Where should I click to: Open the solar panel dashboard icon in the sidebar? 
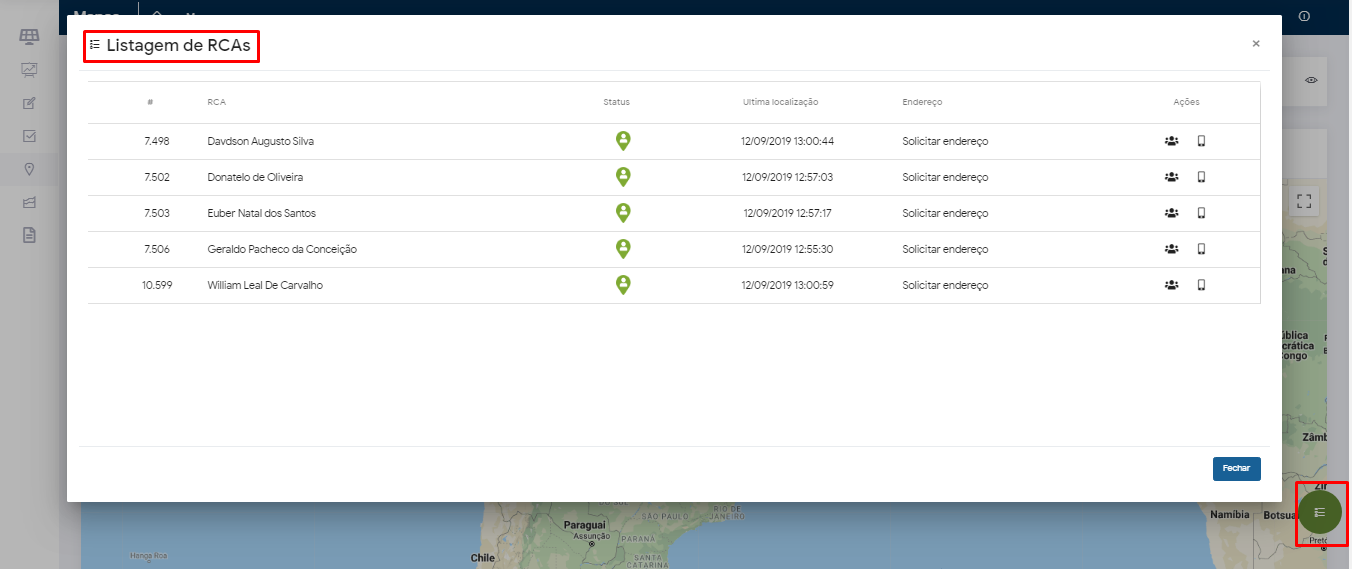coord(29,37)
